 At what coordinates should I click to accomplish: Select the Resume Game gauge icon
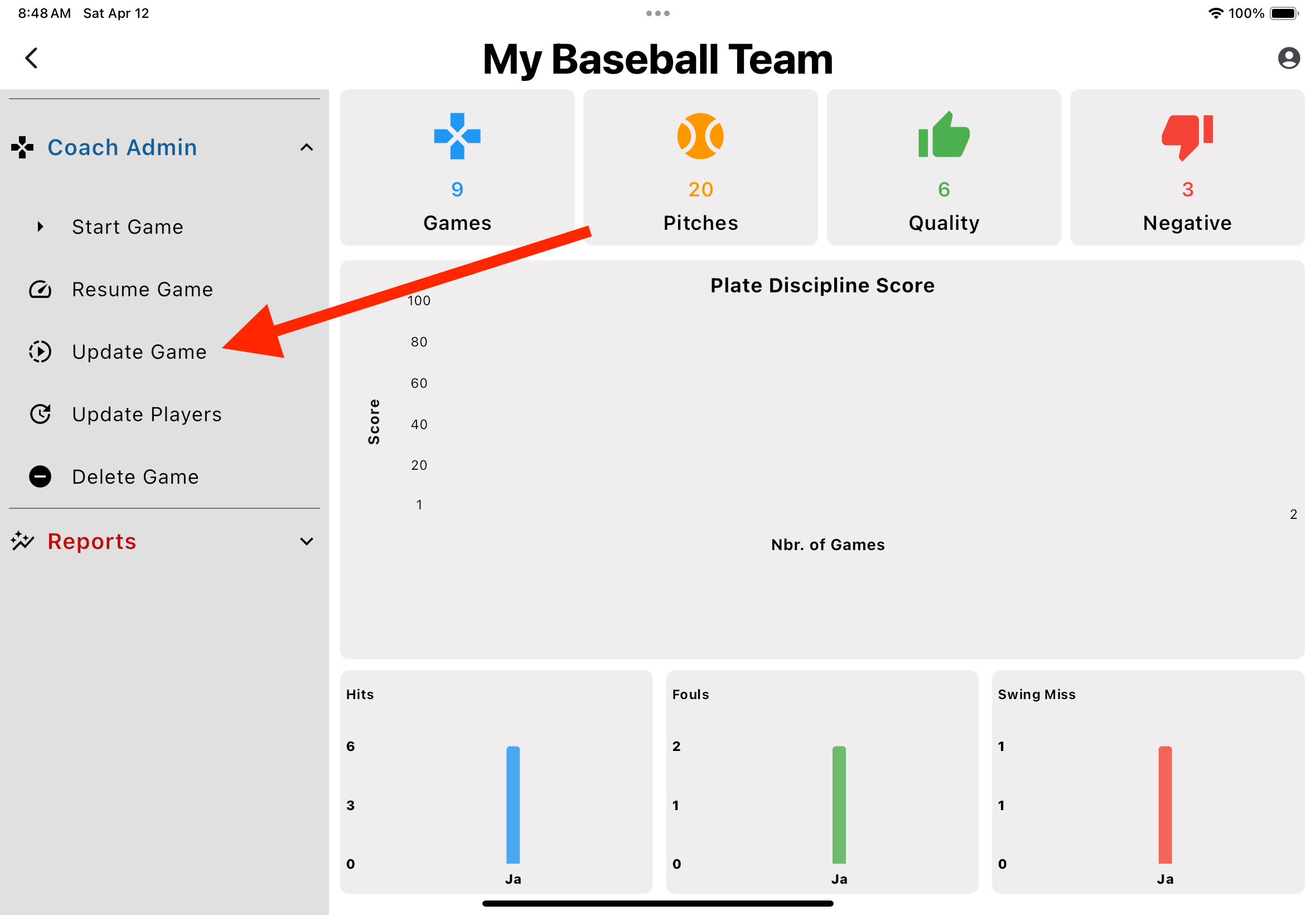[40, 290]
